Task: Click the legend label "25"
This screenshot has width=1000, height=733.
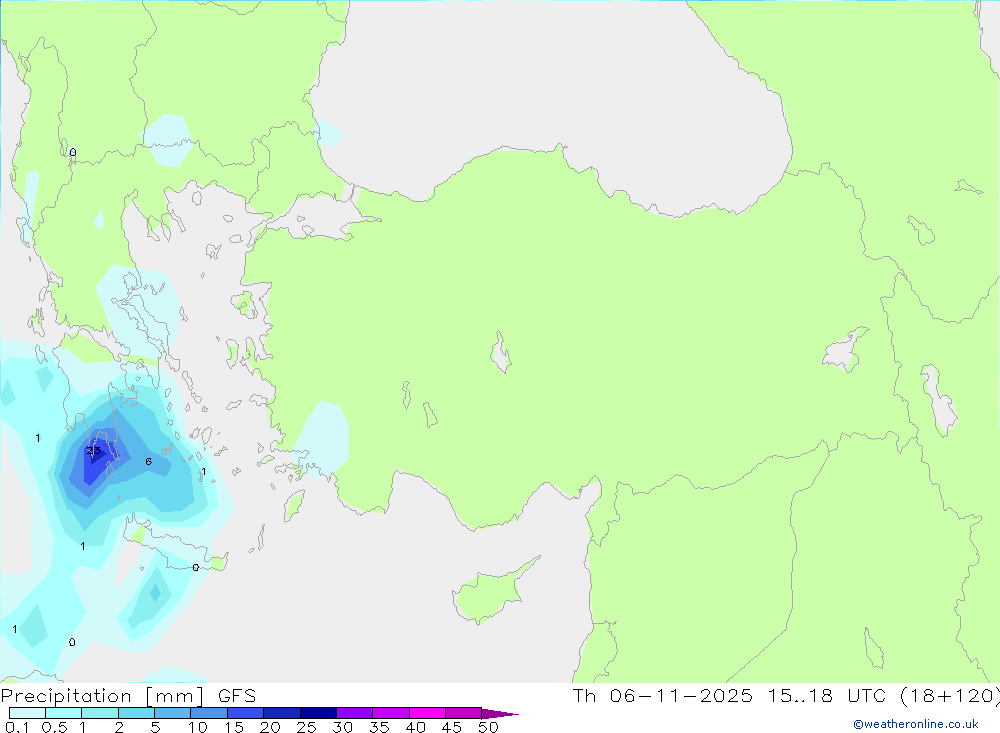Action: pyautogui.click(x=307, y=727)
